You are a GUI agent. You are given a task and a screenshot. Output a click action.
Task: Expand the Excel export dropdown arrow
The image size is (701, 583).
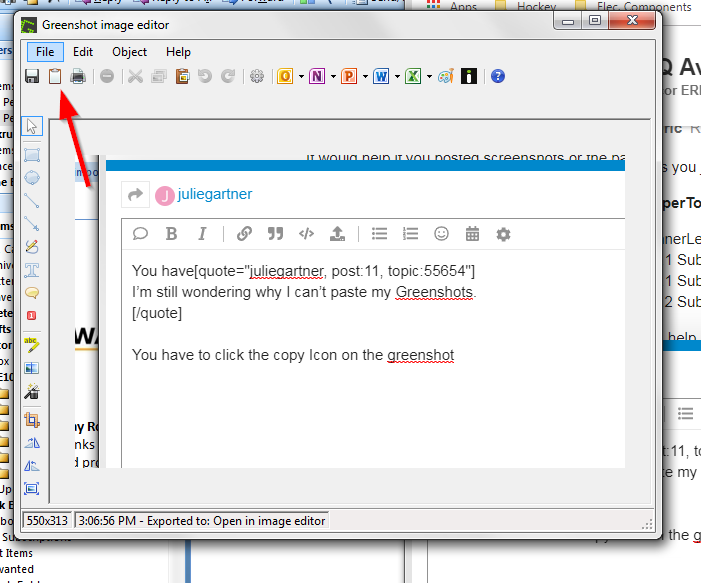429,77
